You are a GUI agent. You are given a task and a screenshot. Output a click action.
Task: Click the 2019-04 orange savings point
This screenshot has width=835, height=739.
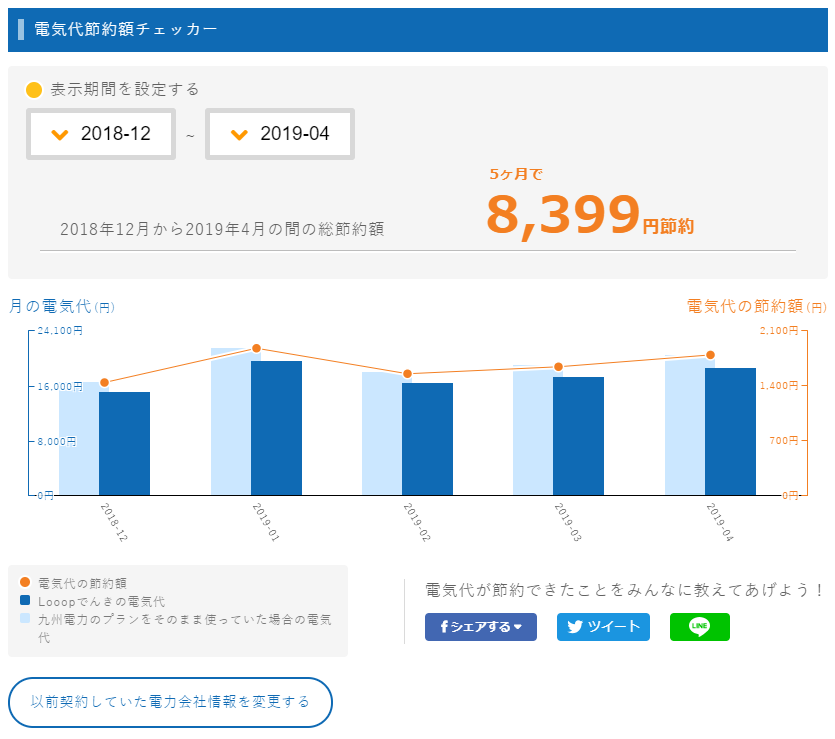coord(710,355)
